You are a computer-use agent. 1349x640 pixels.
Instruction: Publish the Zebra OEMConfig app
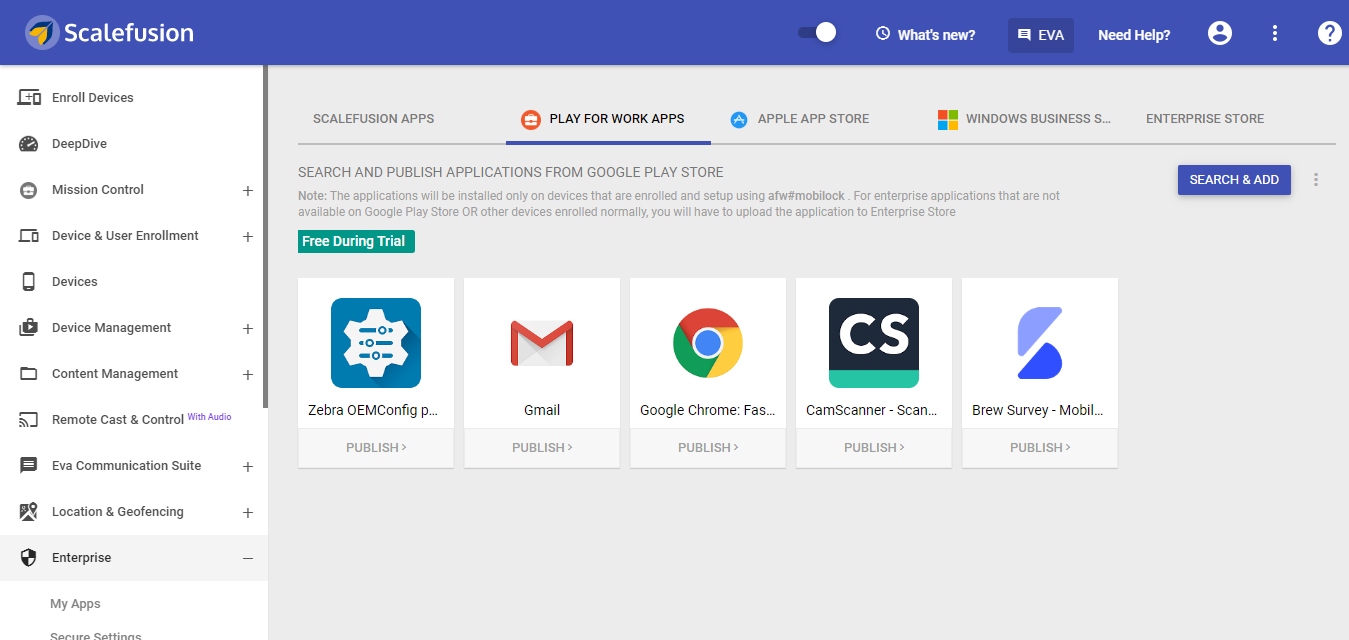click(376, 448)
